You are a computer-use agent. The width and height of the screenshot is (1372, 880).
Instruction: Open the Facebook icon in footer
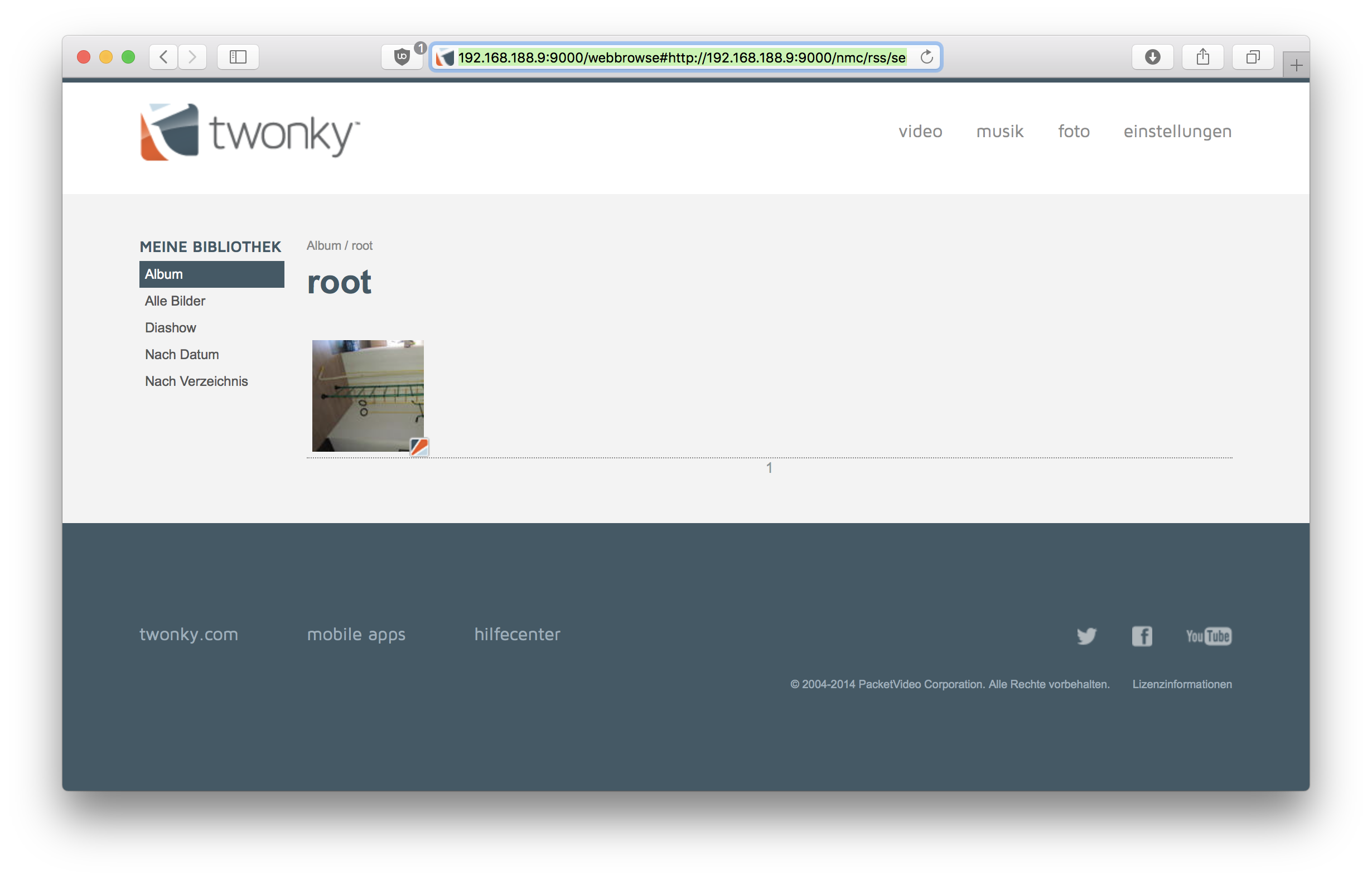[x=1142, y=636]
